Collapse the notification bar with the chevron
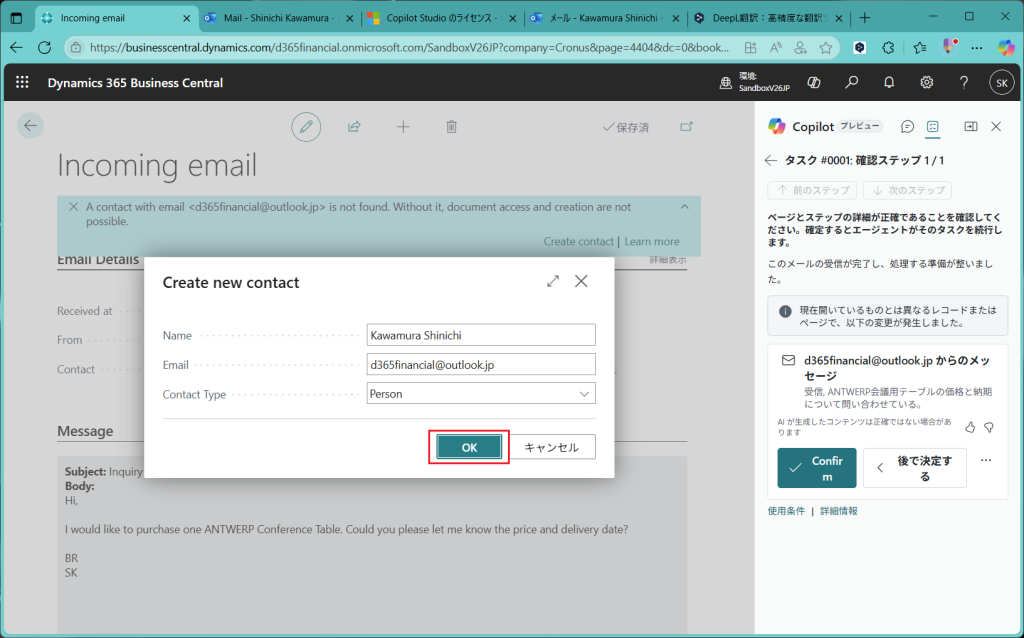 point(684,206)
